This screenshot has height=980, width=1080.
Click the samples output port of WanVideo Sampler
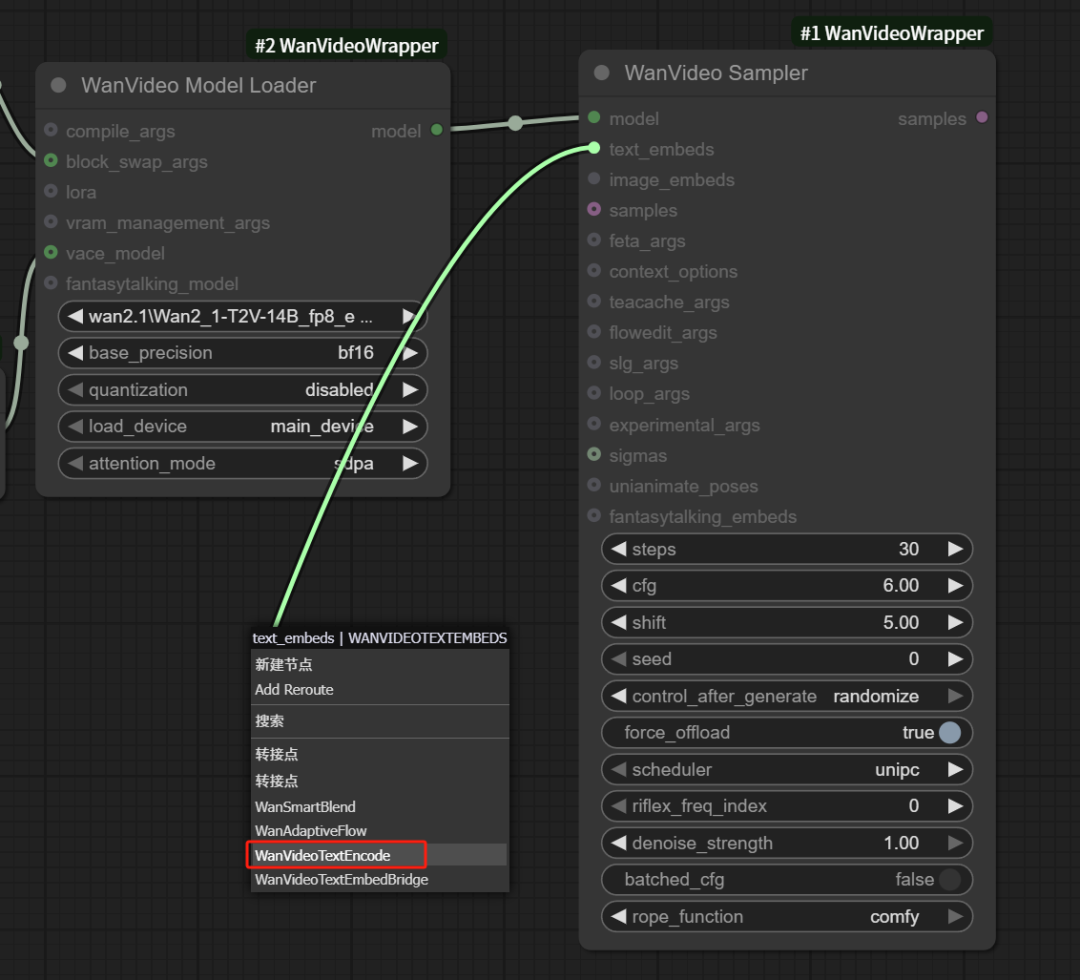[981, 118]
